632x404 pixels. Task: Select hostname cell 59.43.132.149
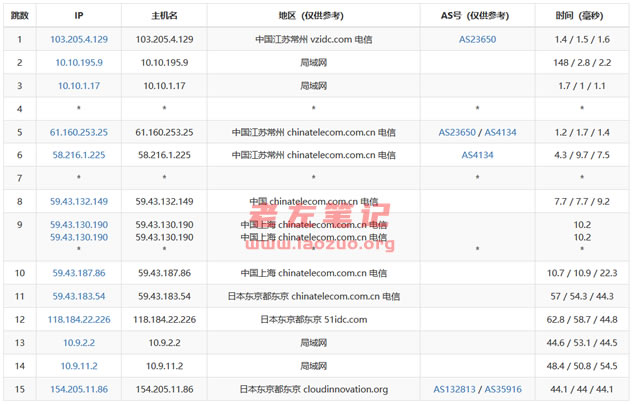click(164, 202)
